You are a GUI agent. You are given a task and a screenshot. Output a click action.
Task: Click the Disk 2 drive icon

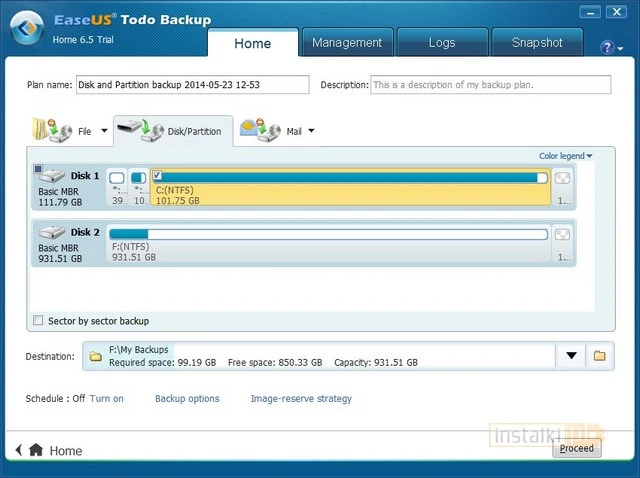(52, 232)
